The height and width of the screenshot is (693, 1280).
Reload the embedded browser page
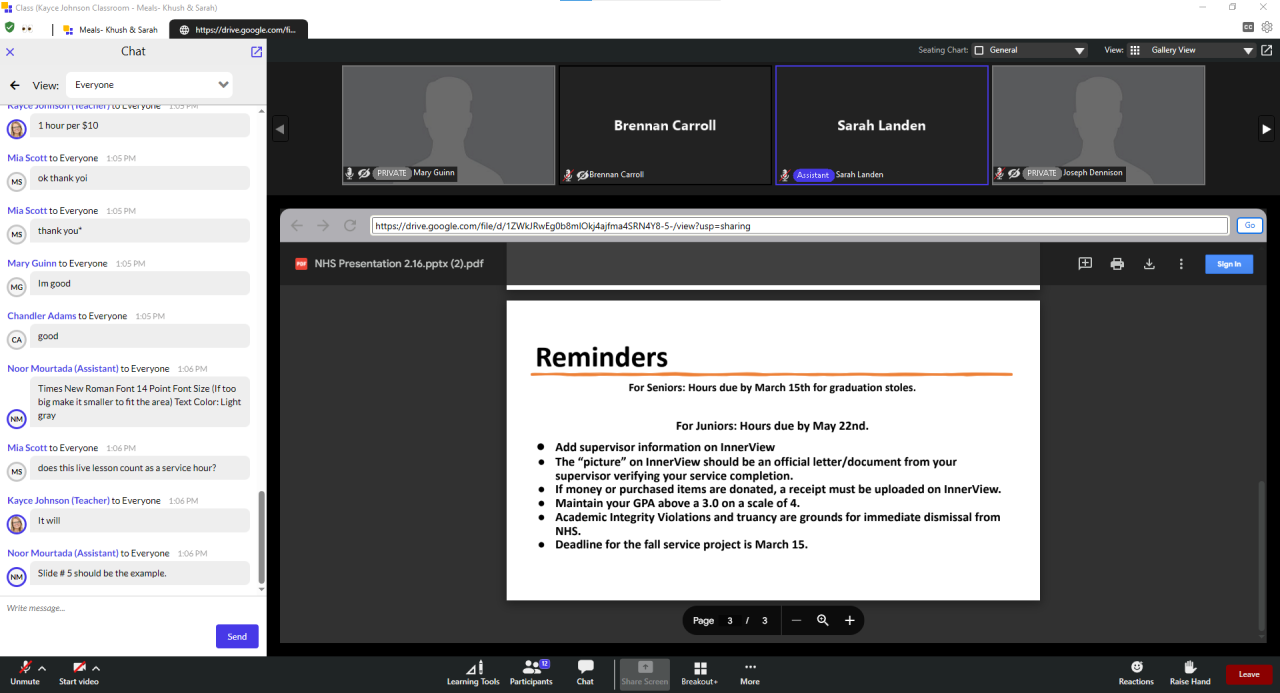point(350,225)
